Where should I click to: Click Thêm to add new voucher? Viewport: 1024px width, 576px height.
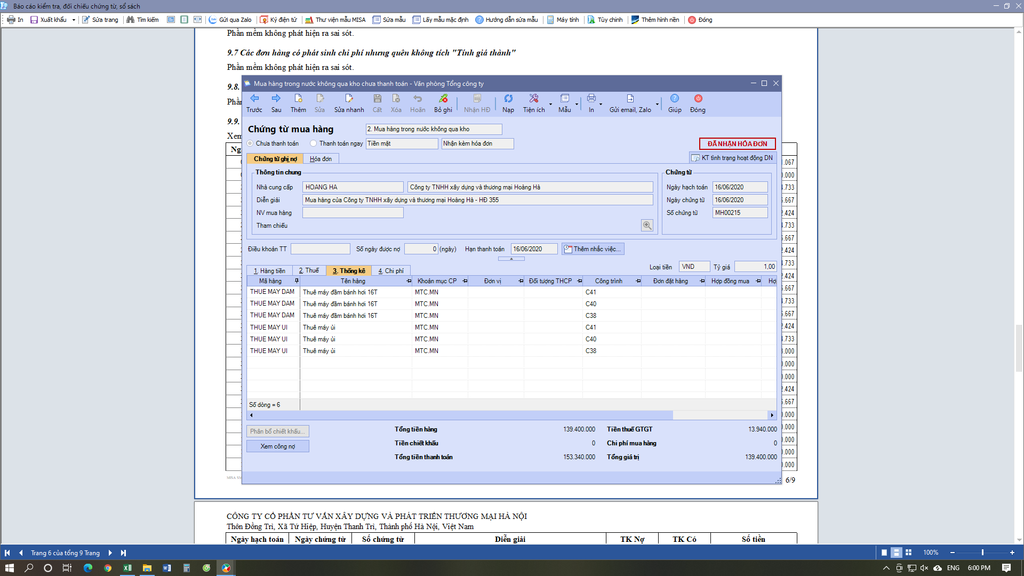click(298, 103)
